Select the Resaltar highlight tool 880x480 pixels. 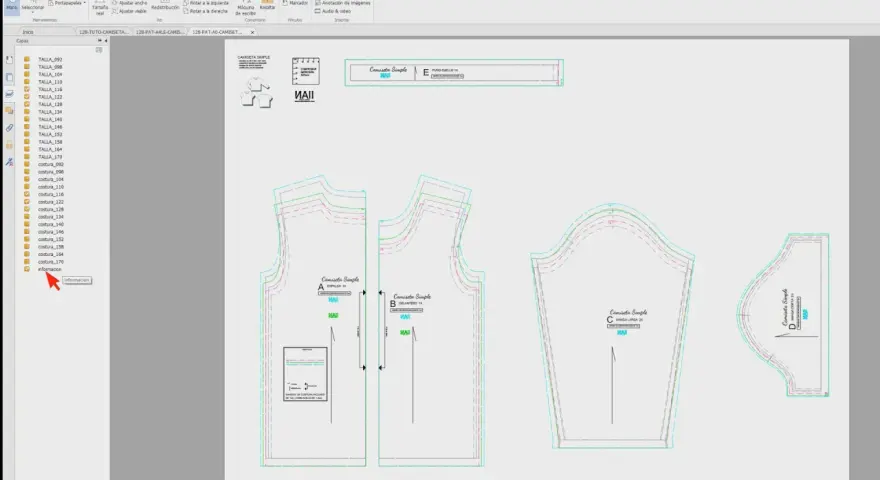(x=268, y=6)
